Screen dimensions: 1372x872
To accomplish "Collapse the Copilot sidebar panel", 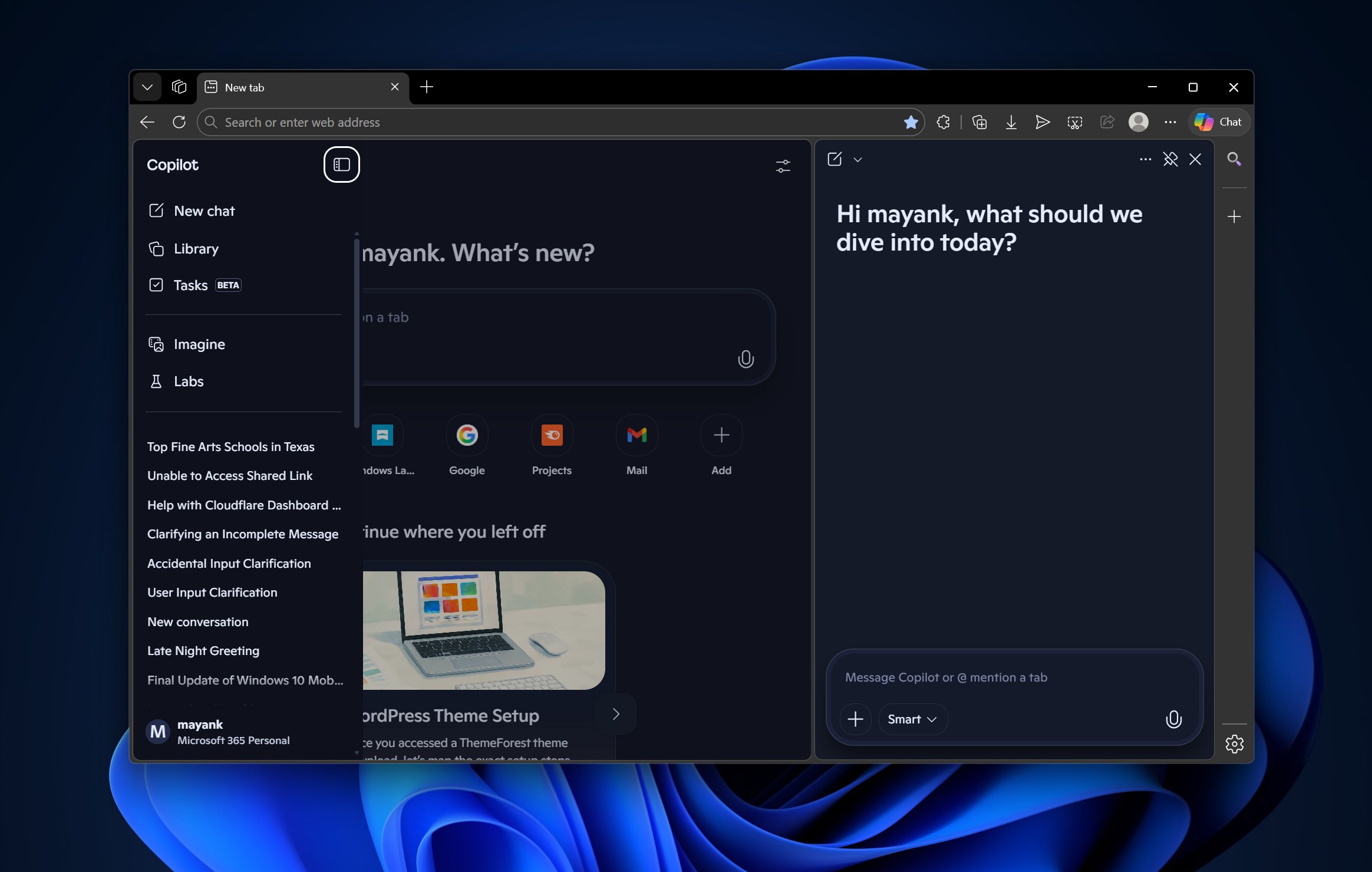I will click(341, 164).
